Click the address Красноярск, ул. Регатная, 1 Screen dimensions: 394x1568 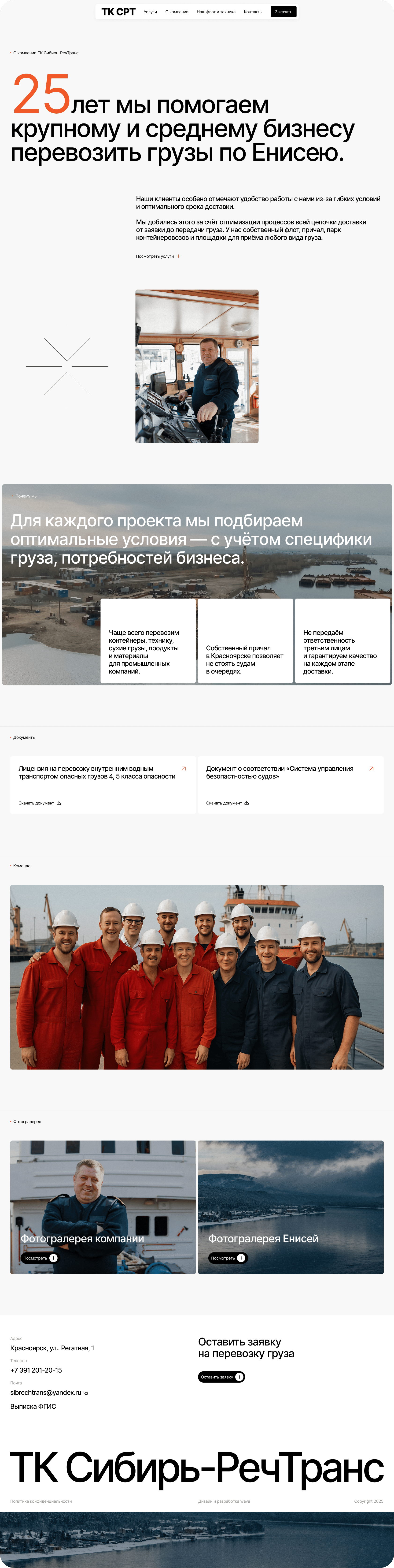[x=52, y=1348]
